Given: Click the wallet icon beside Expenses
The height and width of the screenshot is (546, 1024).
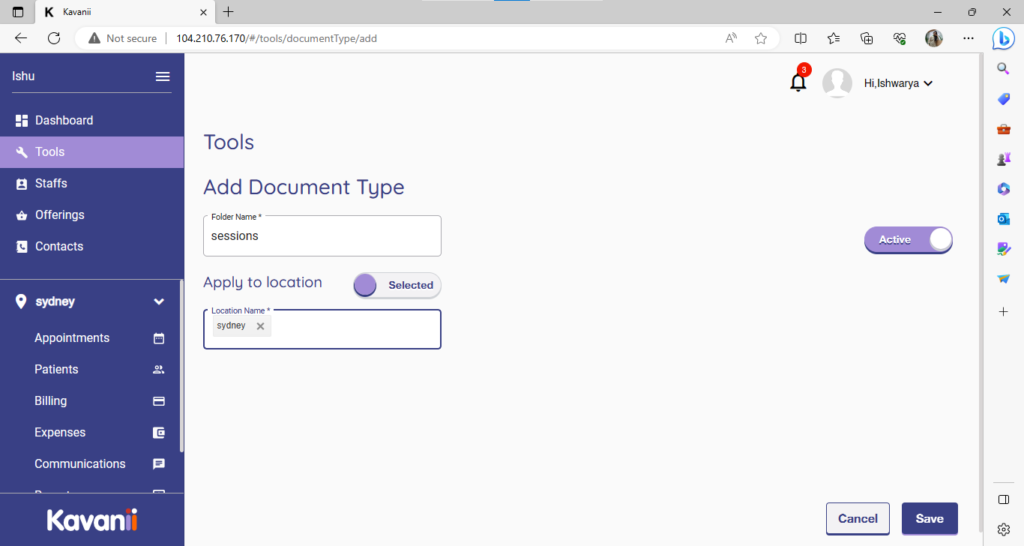Looking at the screenshot, I should click(158, 433).
